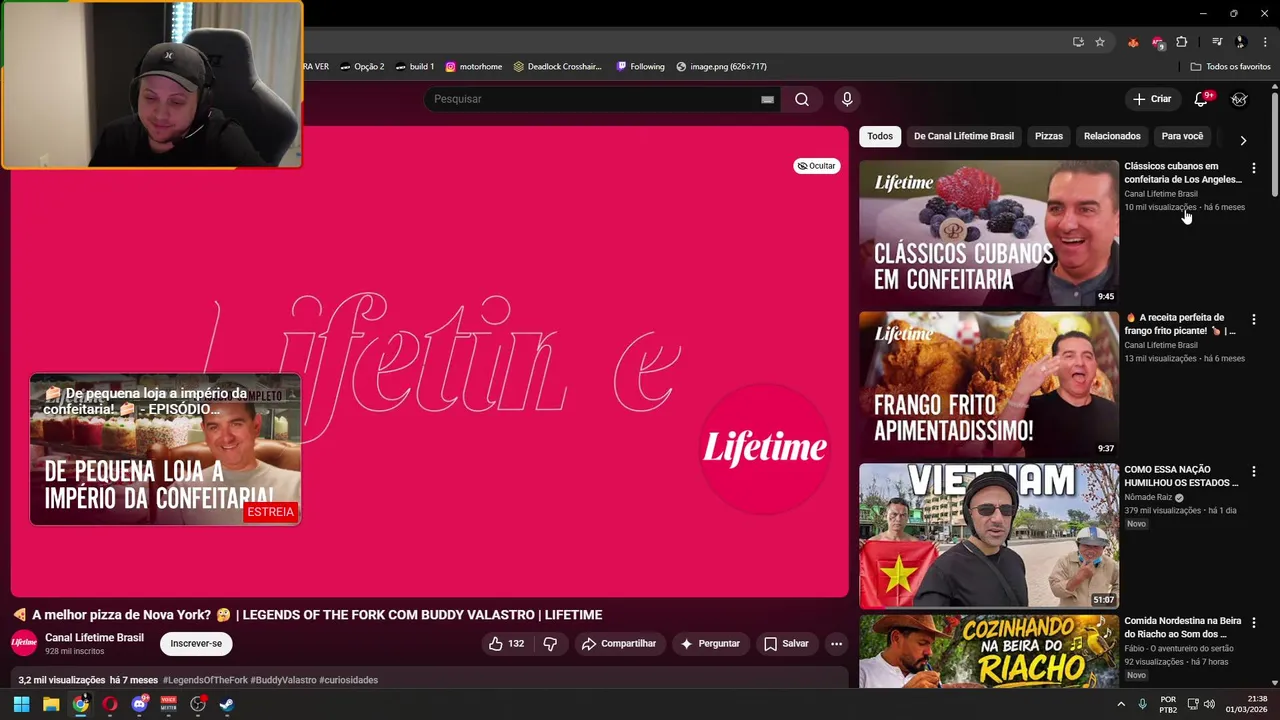Open the Chrome extensions puzzle menu
The width and height of the screenshot is (1280, 720).
(x=1182, y=42)
